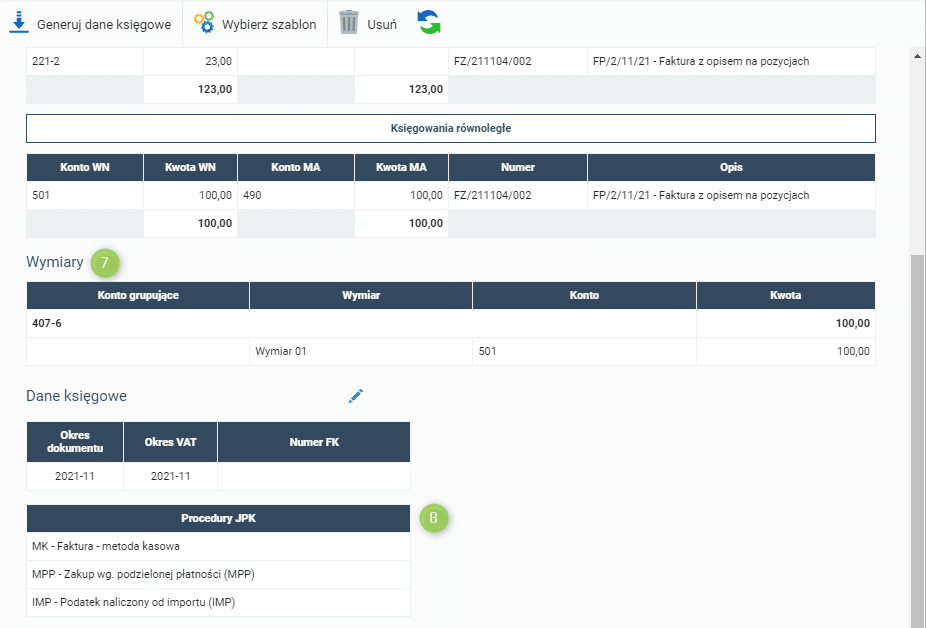926x628 pixels.
Task: Click the Konto grupujące column header
Action: [138, 295]
